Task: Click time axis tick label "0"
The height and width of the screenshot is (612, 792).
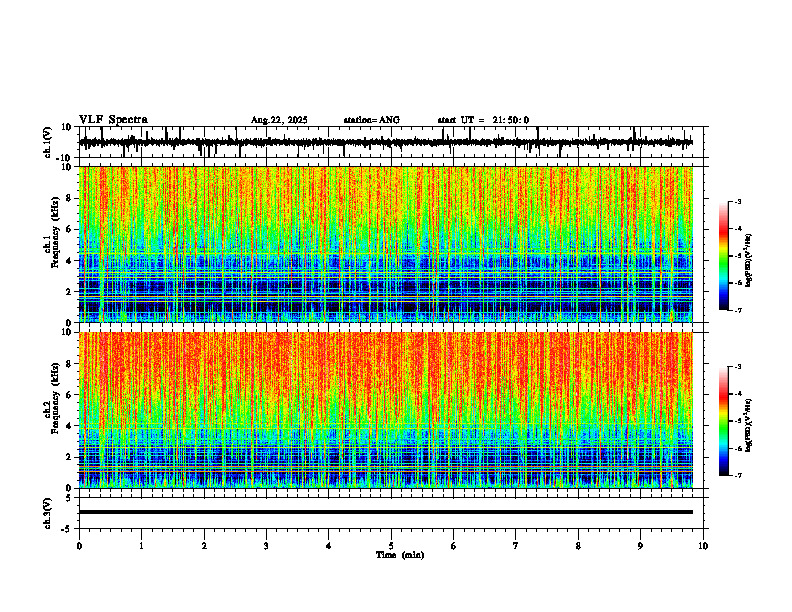Action: (x=79, y=546)
